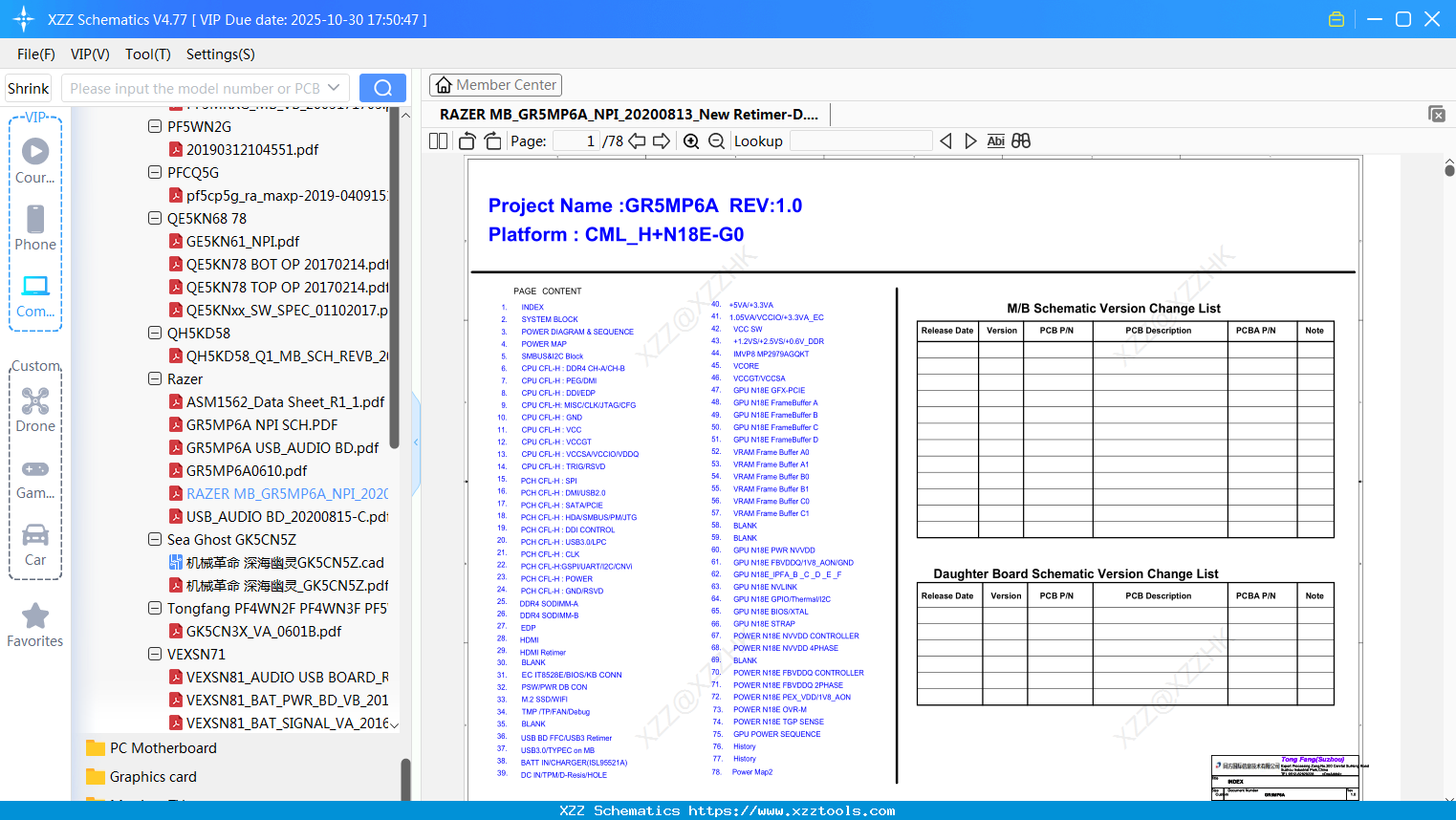Click the Abi text-match icon
Image resolution: width=1456 pixels, height=820 pixels.
995,140
